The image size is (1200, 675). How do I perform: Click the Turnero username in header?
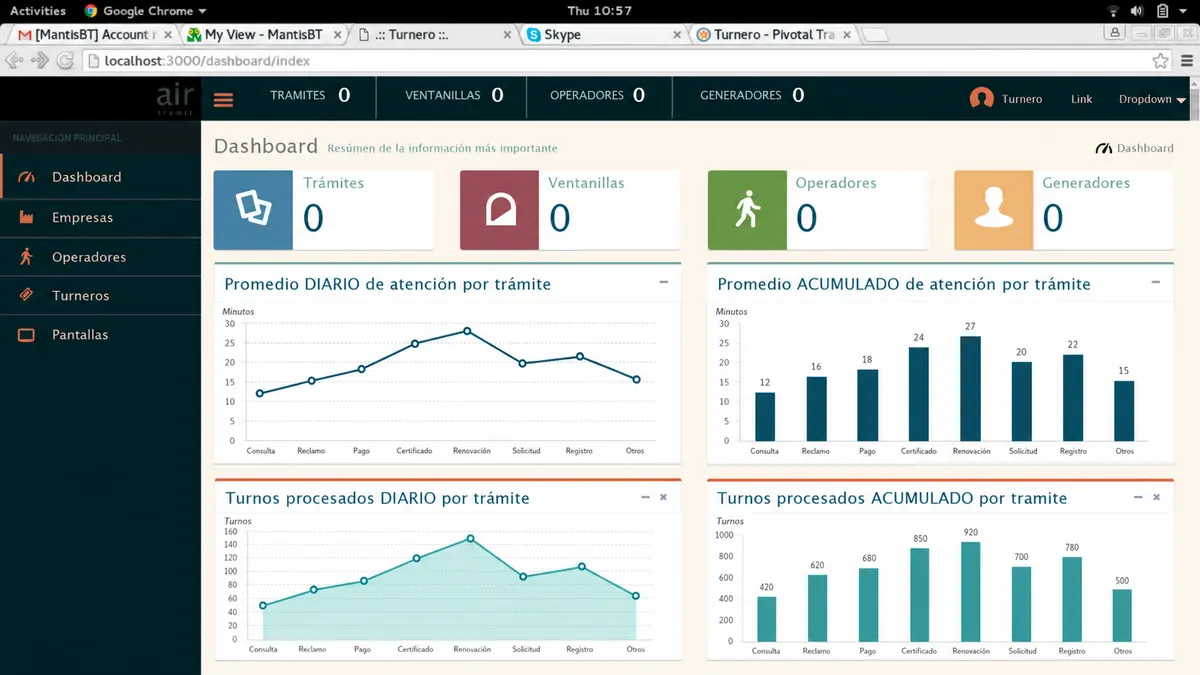pos(1022,99)
